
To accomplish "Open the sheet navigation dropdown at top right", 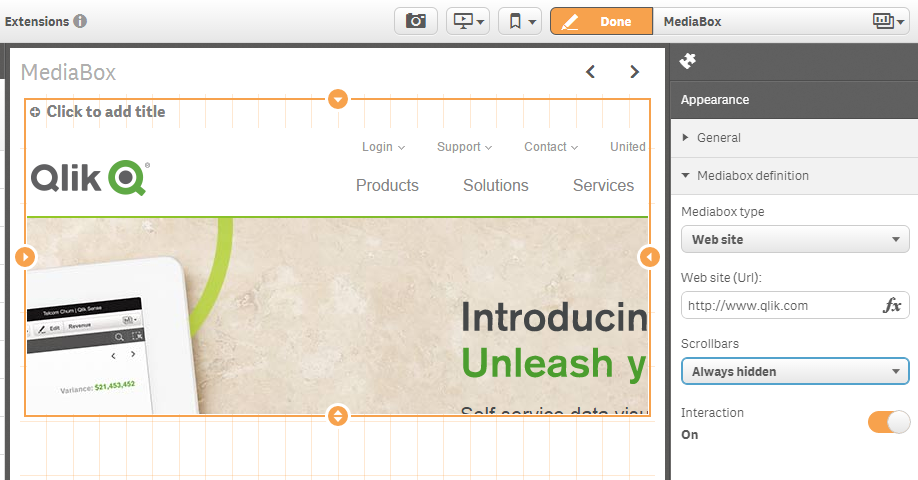I will (x=889, y=22).
